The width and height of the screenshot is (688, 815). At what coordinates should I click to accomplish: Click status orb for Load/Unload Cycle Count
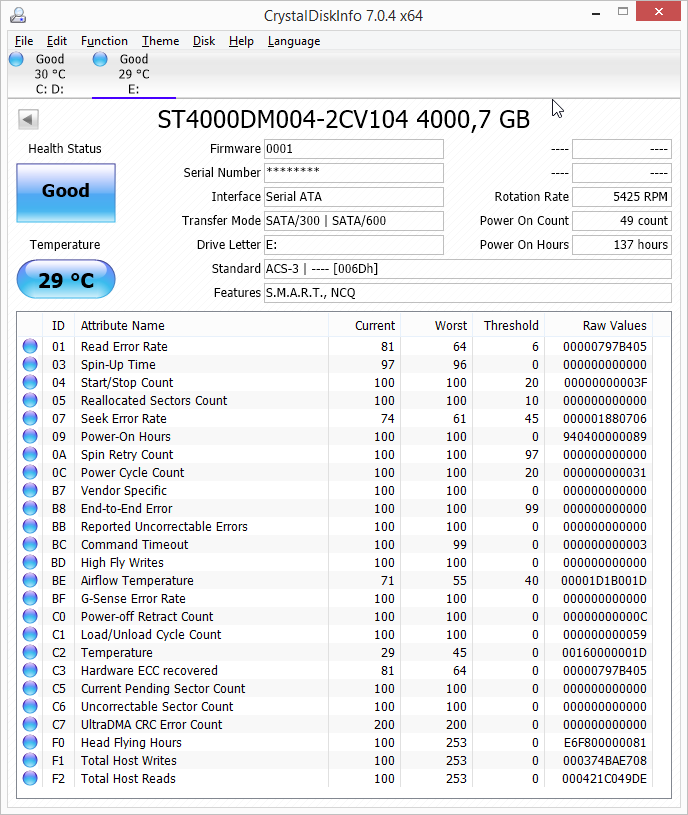30,634
